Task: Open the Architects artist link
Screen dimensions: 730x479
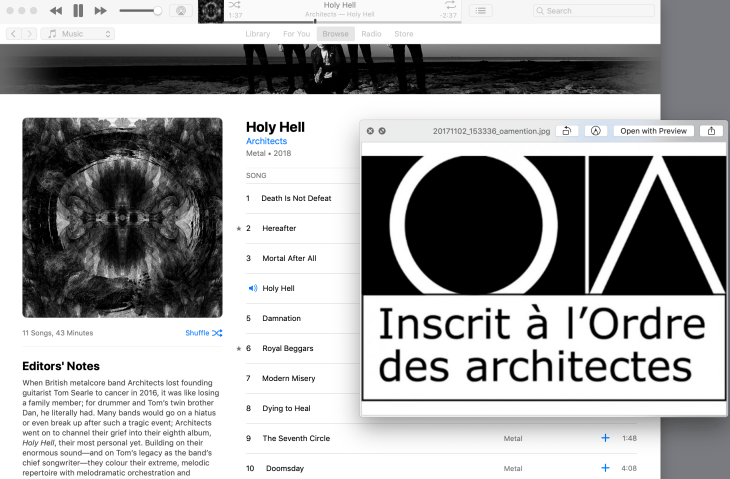Action: (x=266, y=142)
